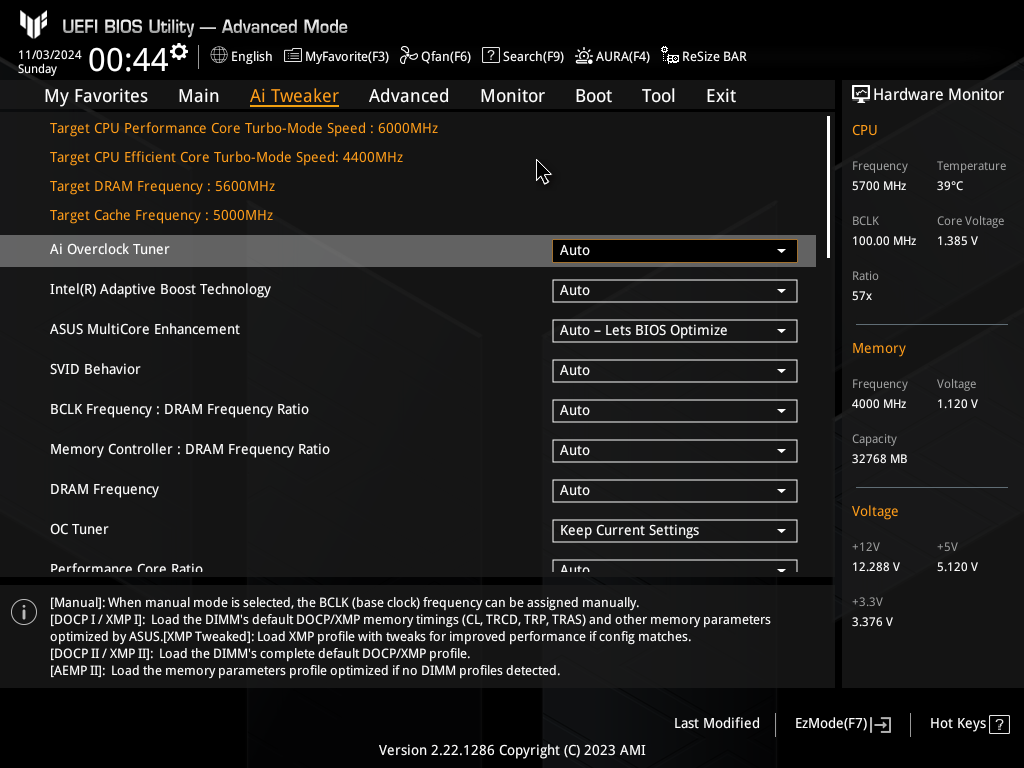
Task: Click the 00:44 clock display
Action: (x=128, y=59)
